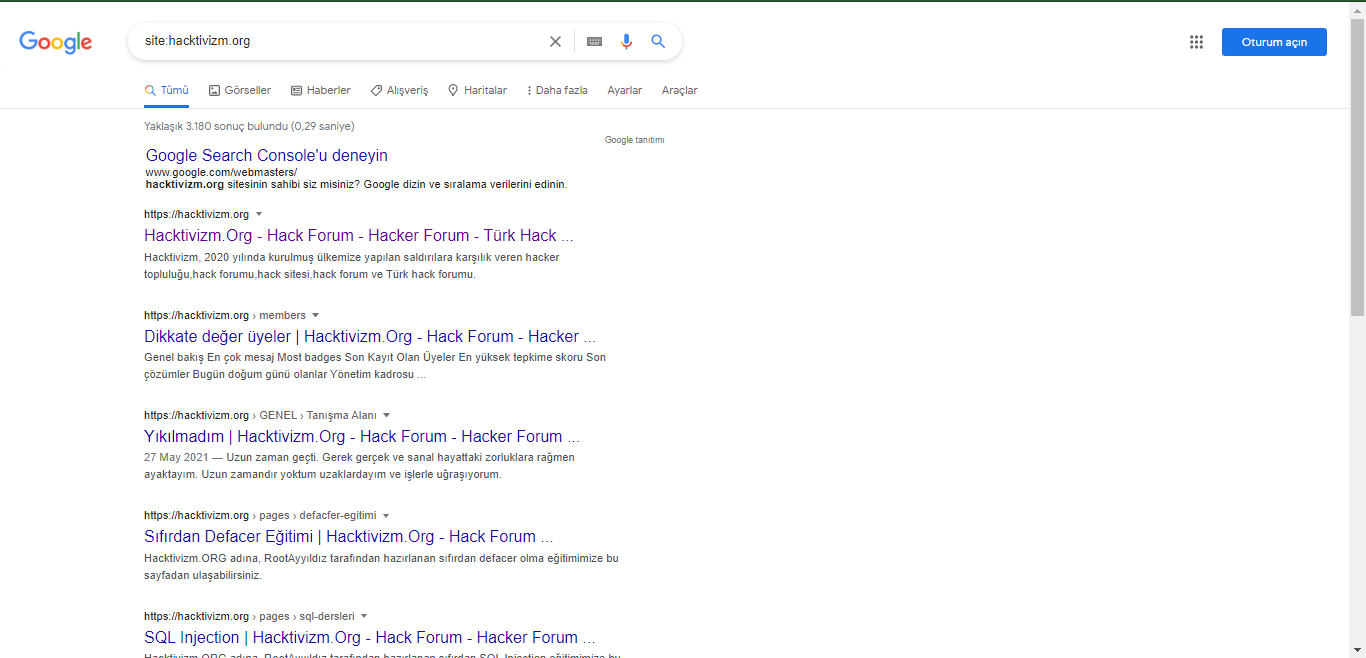Expand arrow next to defacfer-egitimi URL
The width and height of the screenshot is (1366, 658).
tap(386, 515)
